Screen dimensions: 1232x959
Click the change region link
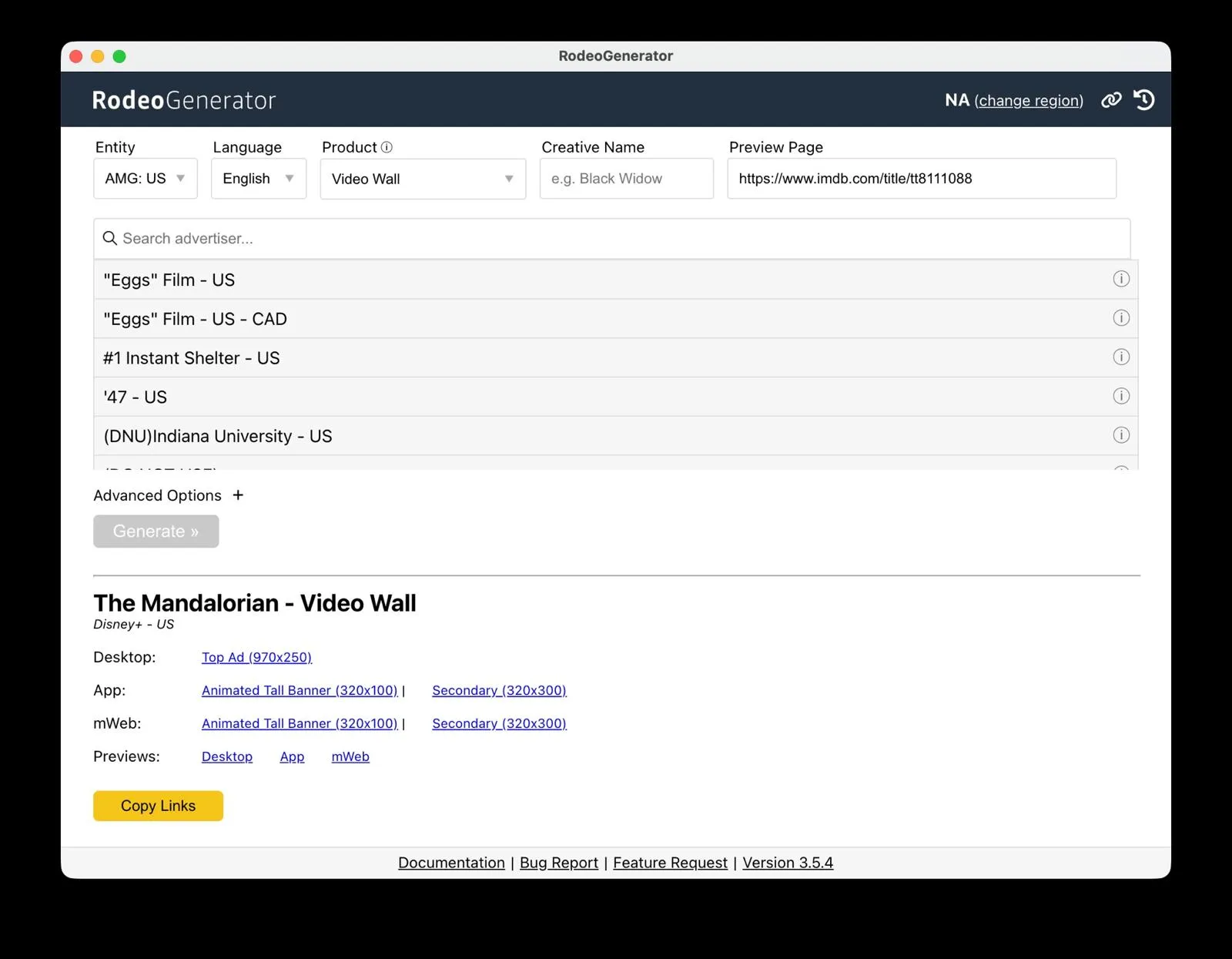(1029, 101)
